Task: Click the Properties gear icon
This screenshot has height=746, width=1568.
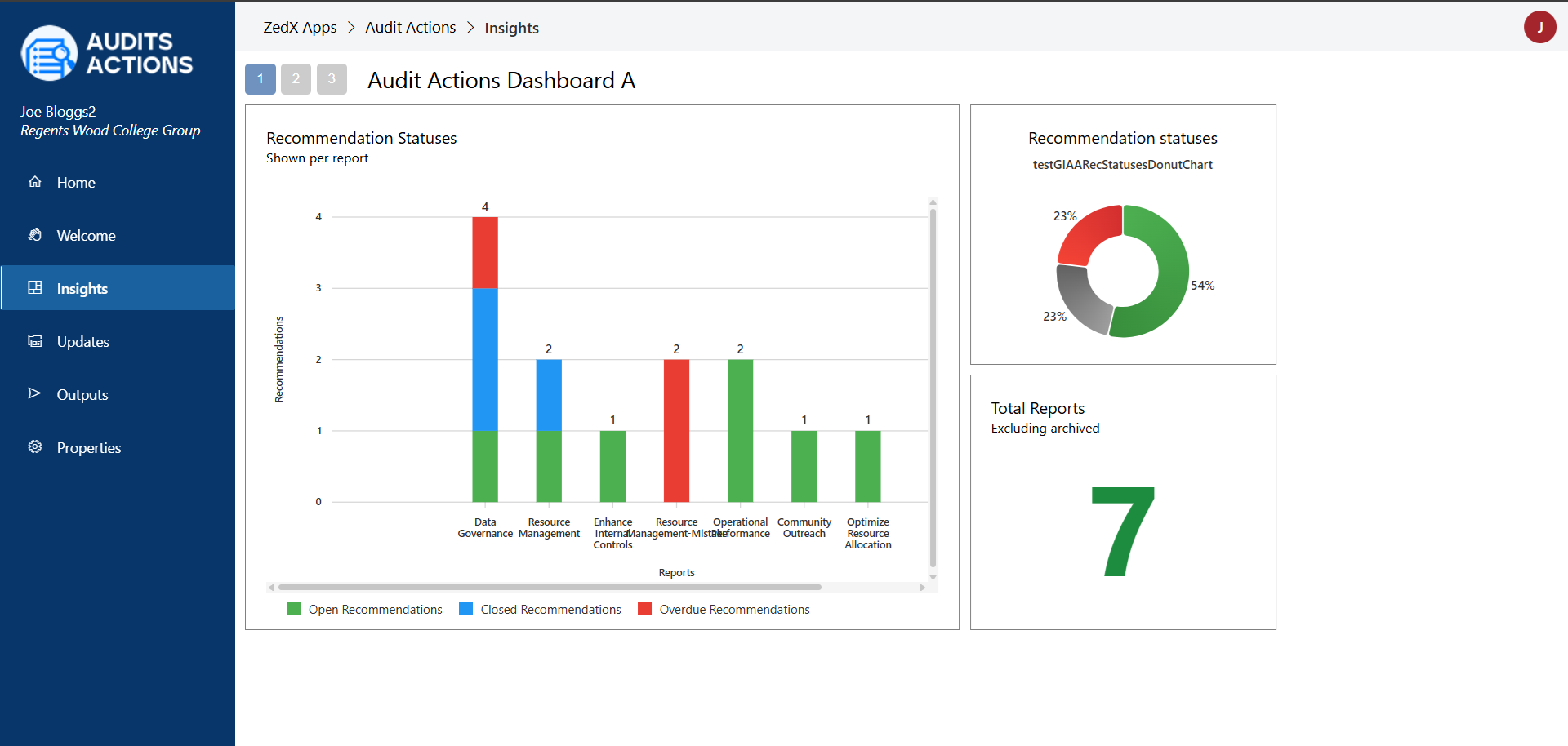Action: click(x=34, y=446)
